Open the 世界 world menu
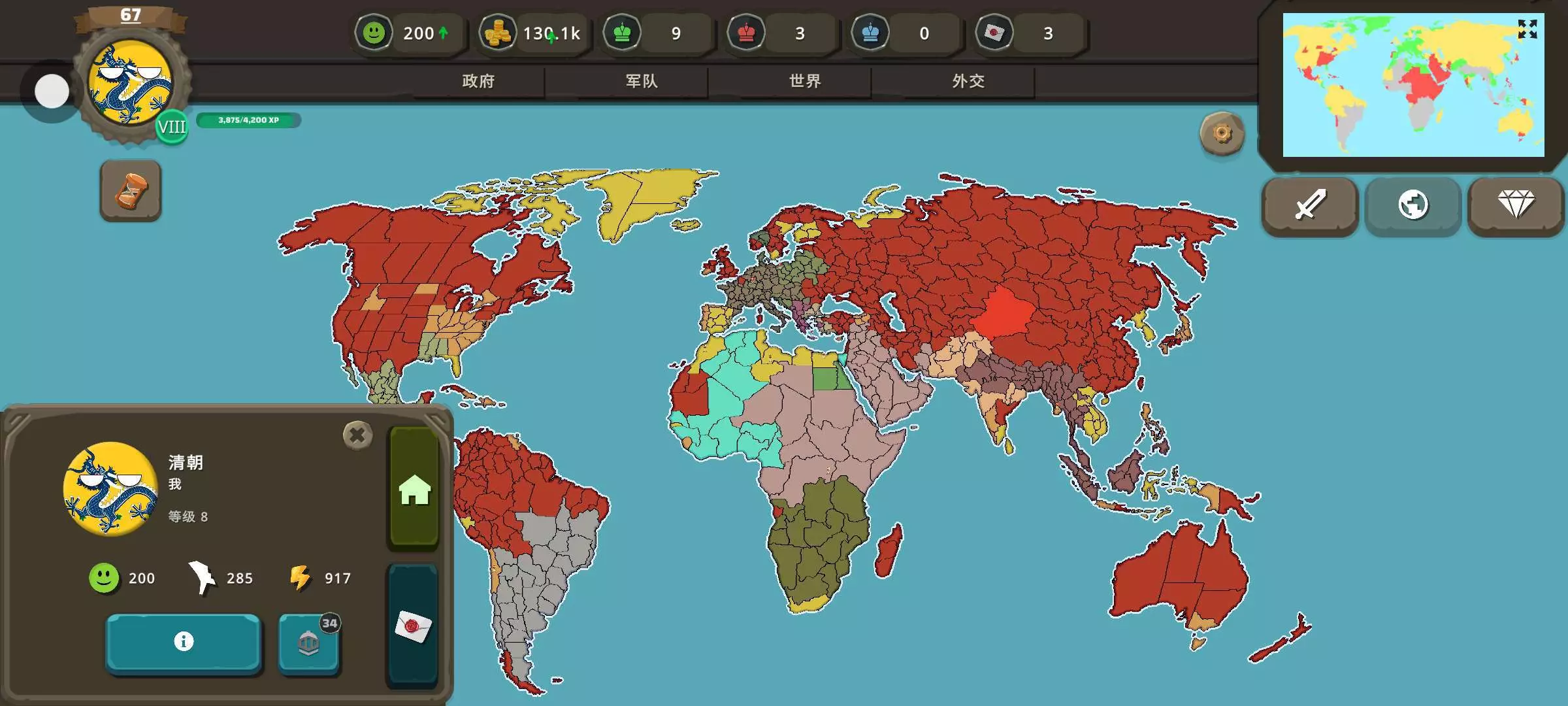 pyautogui.click(x=805, y=81)
